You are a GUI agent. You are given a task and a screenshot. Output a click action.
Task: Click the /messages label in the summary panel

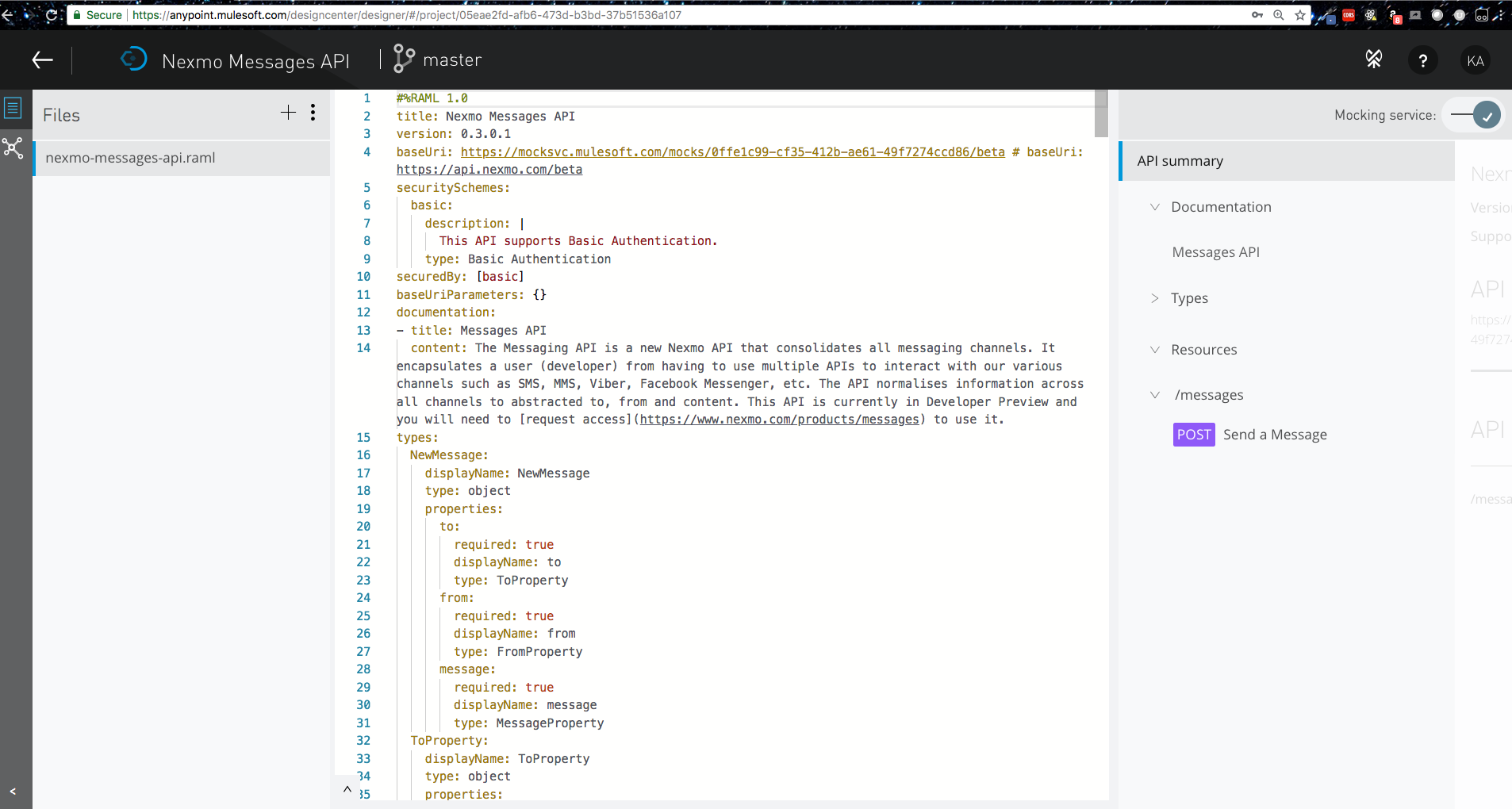1209,395
